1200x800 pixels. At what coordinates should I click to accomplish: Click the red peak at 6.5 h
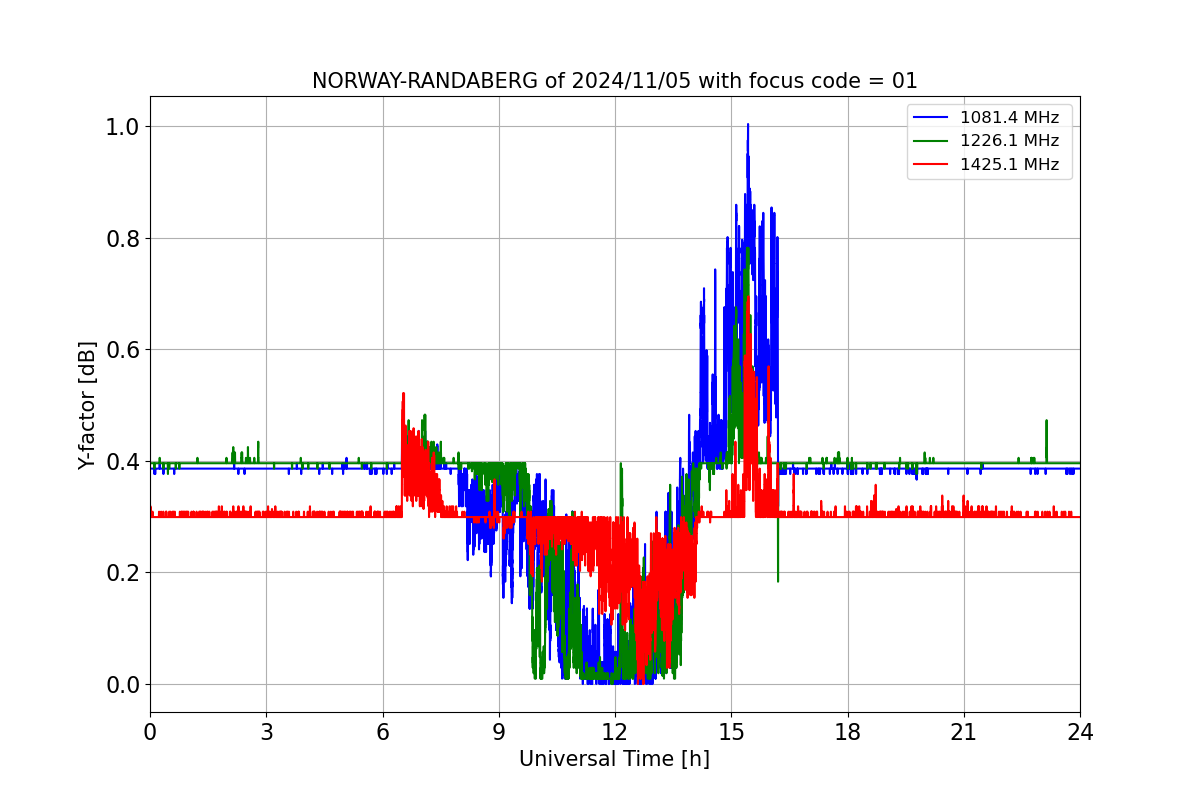[403, 396]
